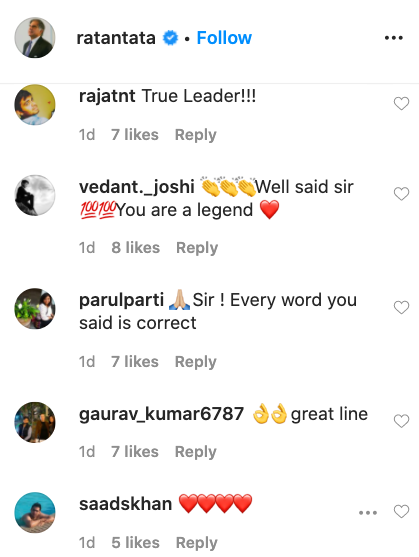The image size is (419, 557).
Task: Like vedant._joshi's comment with the heart
Action: click(401, 194)
